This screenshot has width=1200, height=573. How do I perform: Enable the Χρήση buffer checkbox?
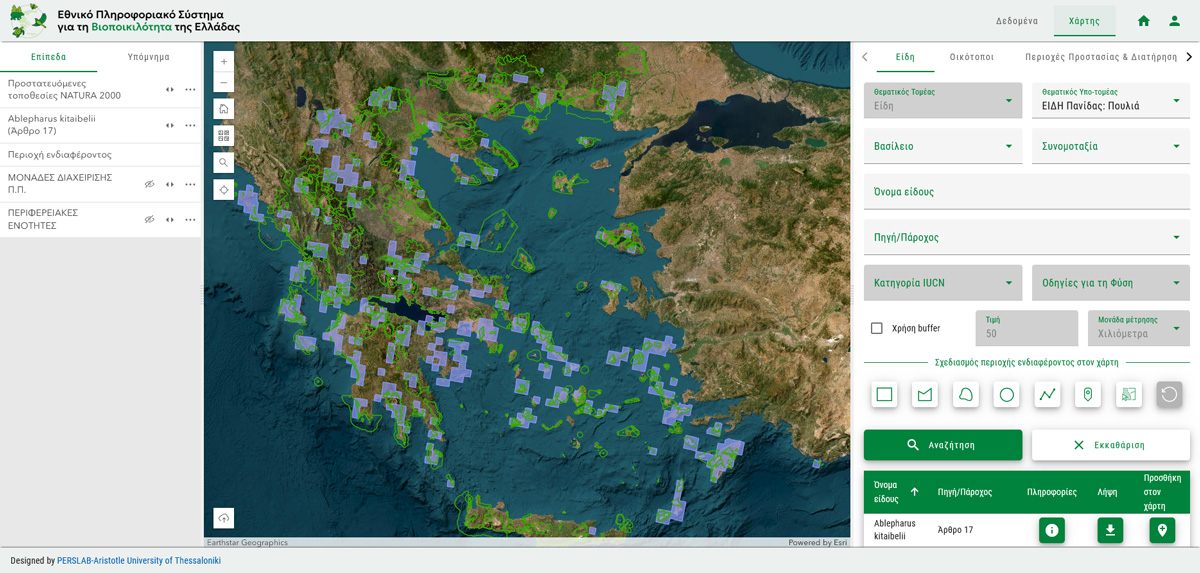click(877, 328)
